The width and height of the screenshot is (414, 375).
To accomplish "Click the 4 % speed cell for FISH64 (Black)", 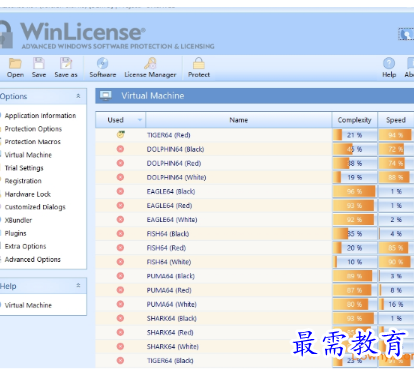I will [x=396, y=234].
